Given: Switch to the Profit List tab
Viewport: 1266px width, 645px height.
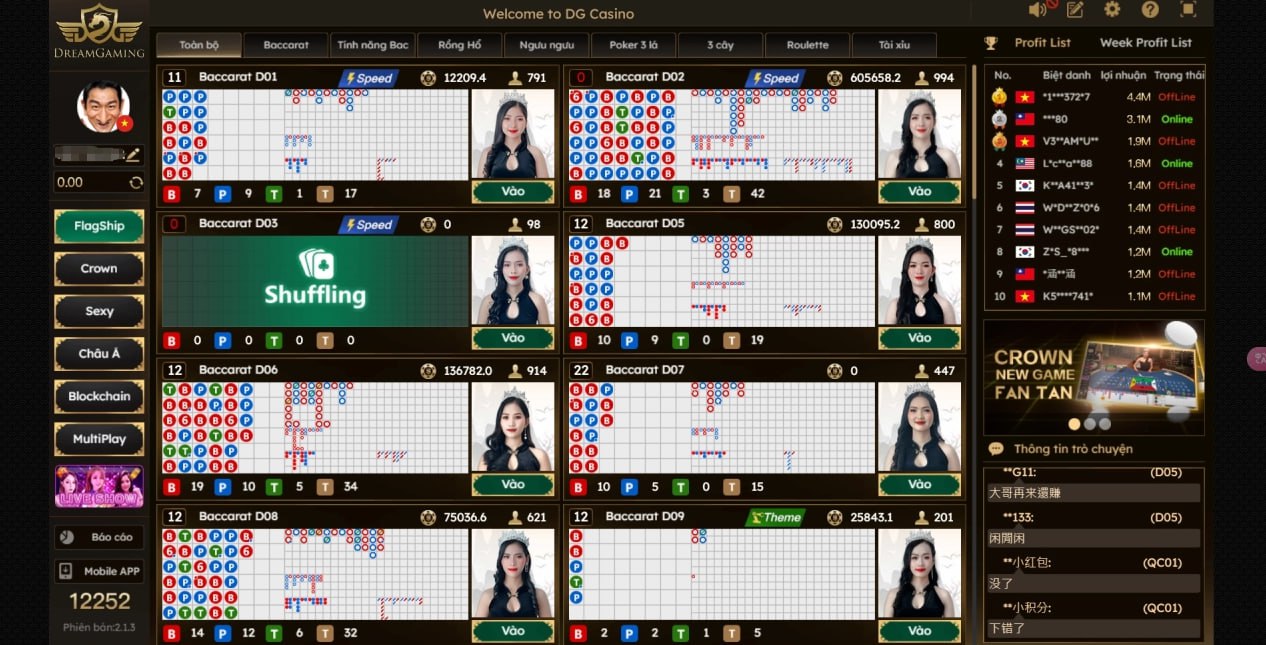Looking at the screenshot, I should click(1042, 43).
